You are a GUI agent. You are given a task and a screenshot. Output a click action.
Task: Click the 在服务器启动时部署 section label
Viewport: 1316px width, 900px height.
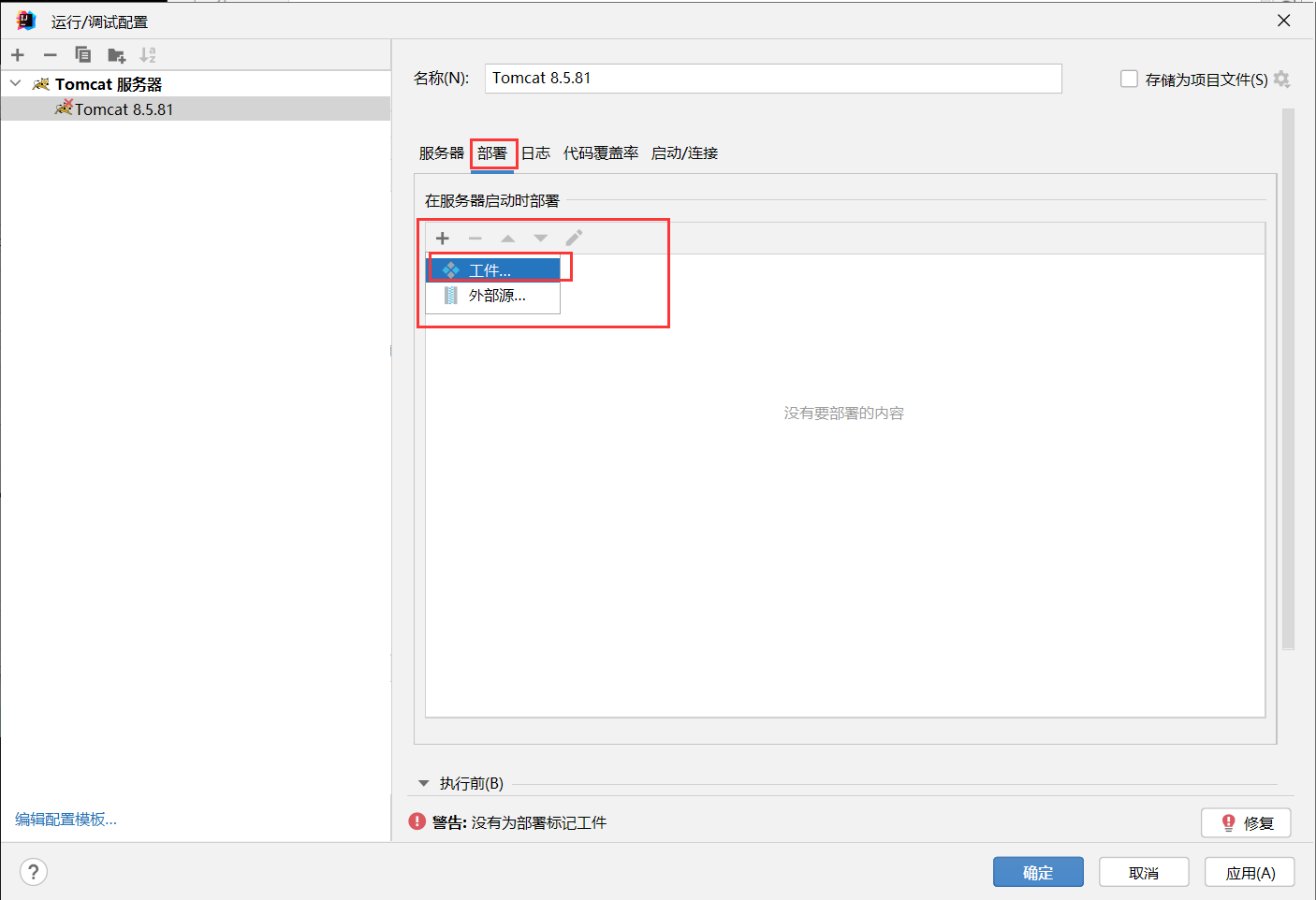[492, 200]
